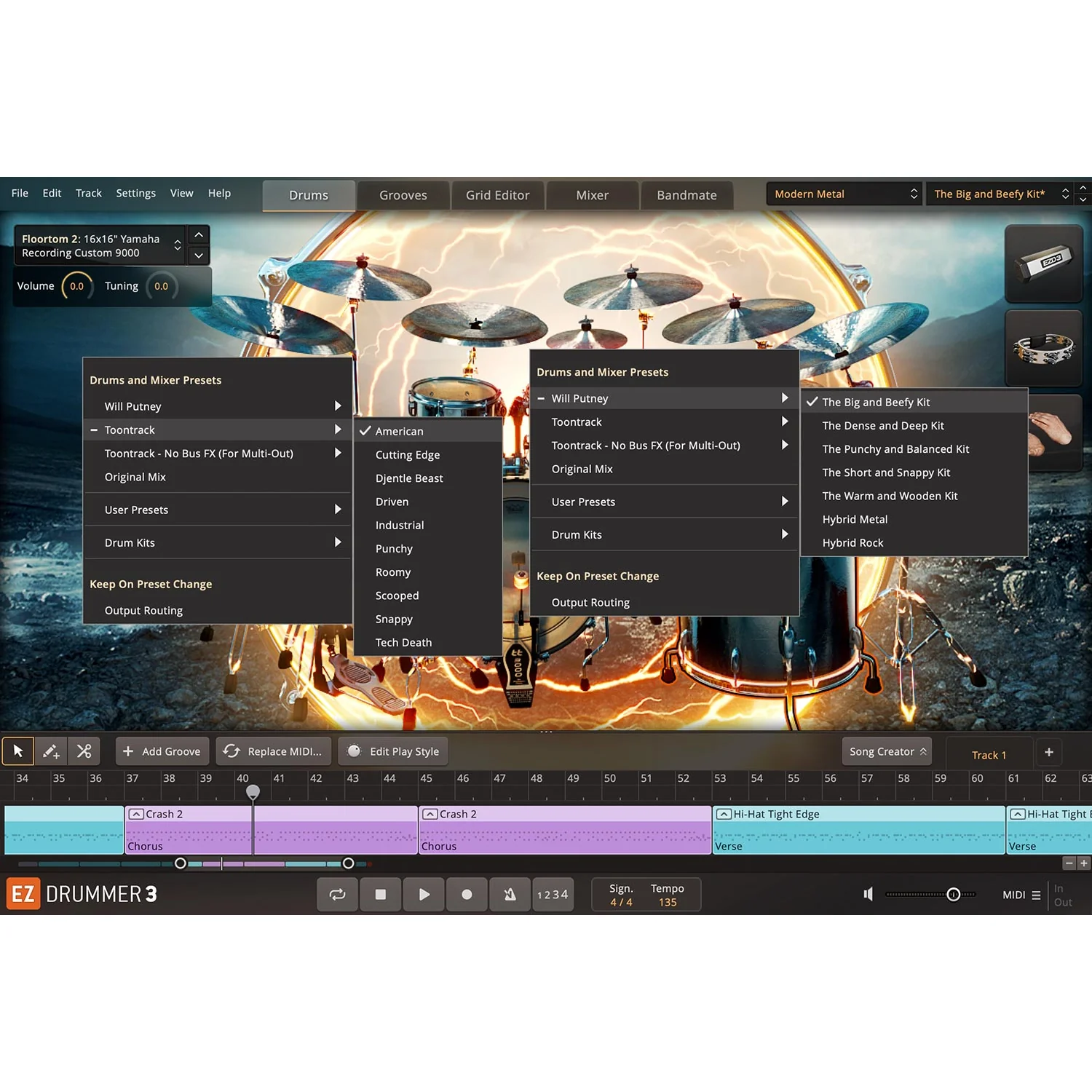Zoom in the timeline with plus icon

click(1084, 863)
